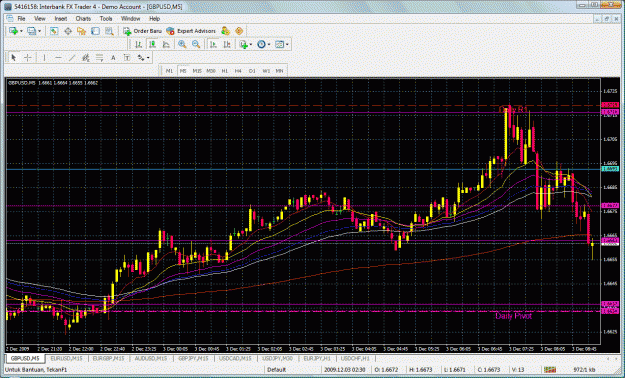Open the Tools menu
Screen dimensions: 625x378
106,19
